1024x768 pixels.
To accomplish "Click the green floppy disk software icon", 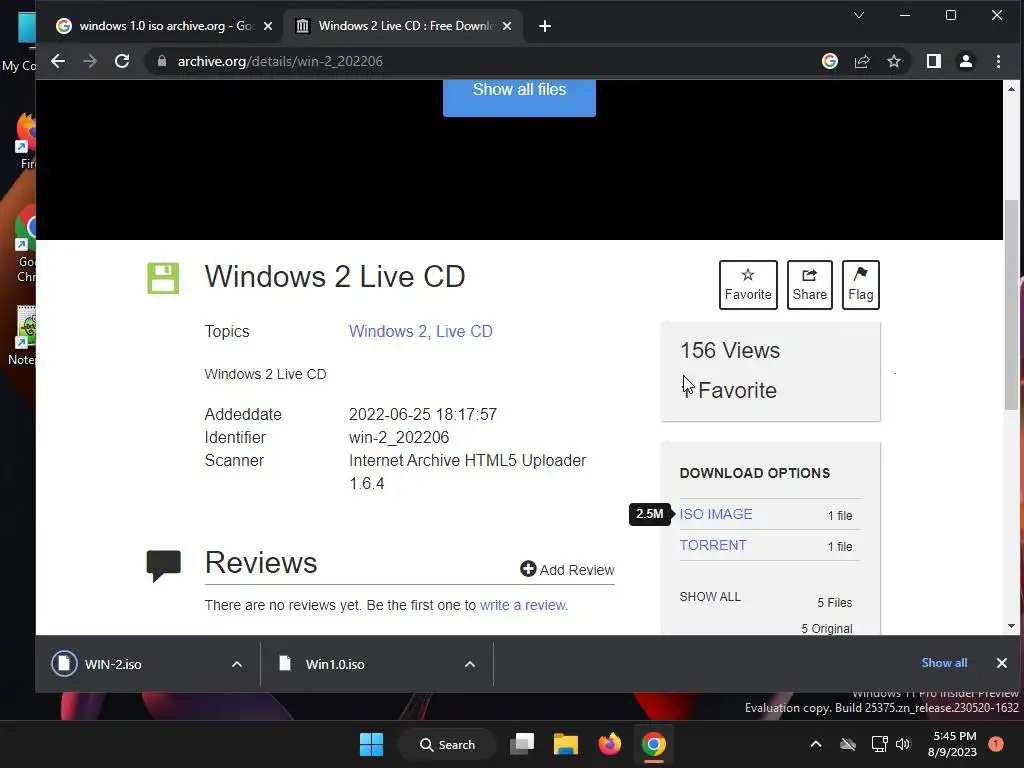I will click(163, 278).
